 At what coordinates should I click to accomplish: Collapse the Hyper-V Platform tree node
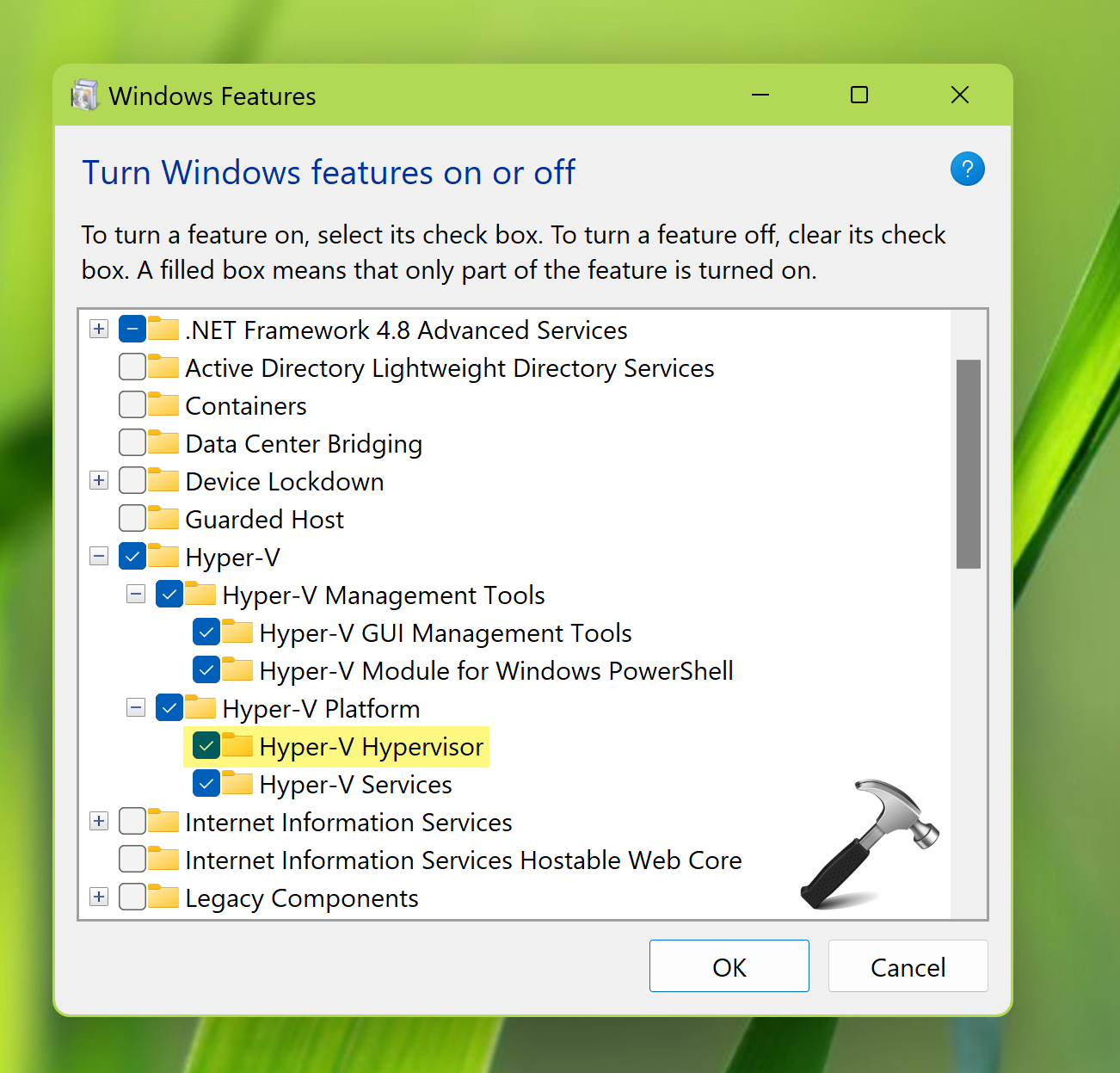[136, 707]
